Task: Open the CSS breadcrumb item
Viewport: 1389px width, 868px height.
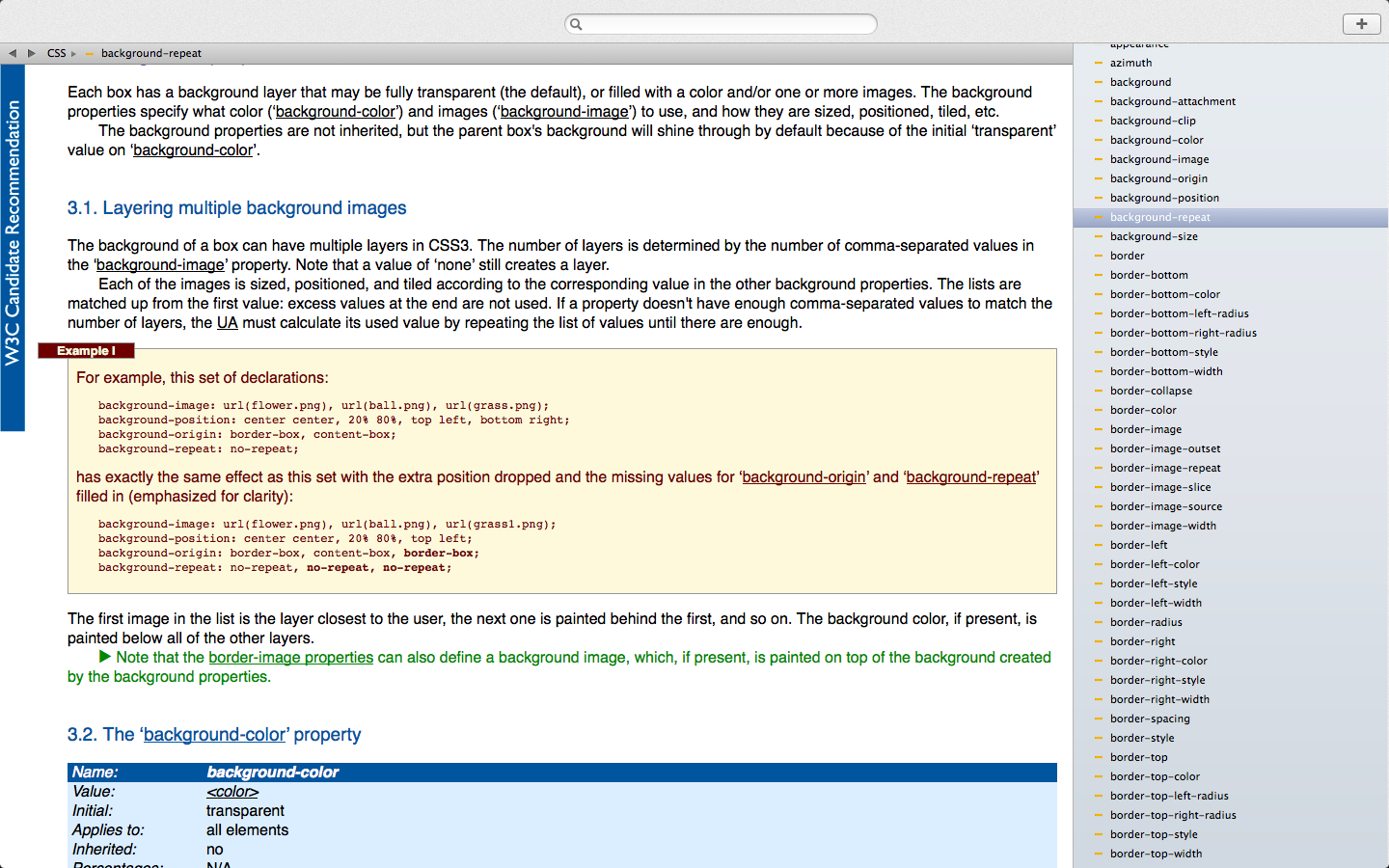Action: [57, 53]
